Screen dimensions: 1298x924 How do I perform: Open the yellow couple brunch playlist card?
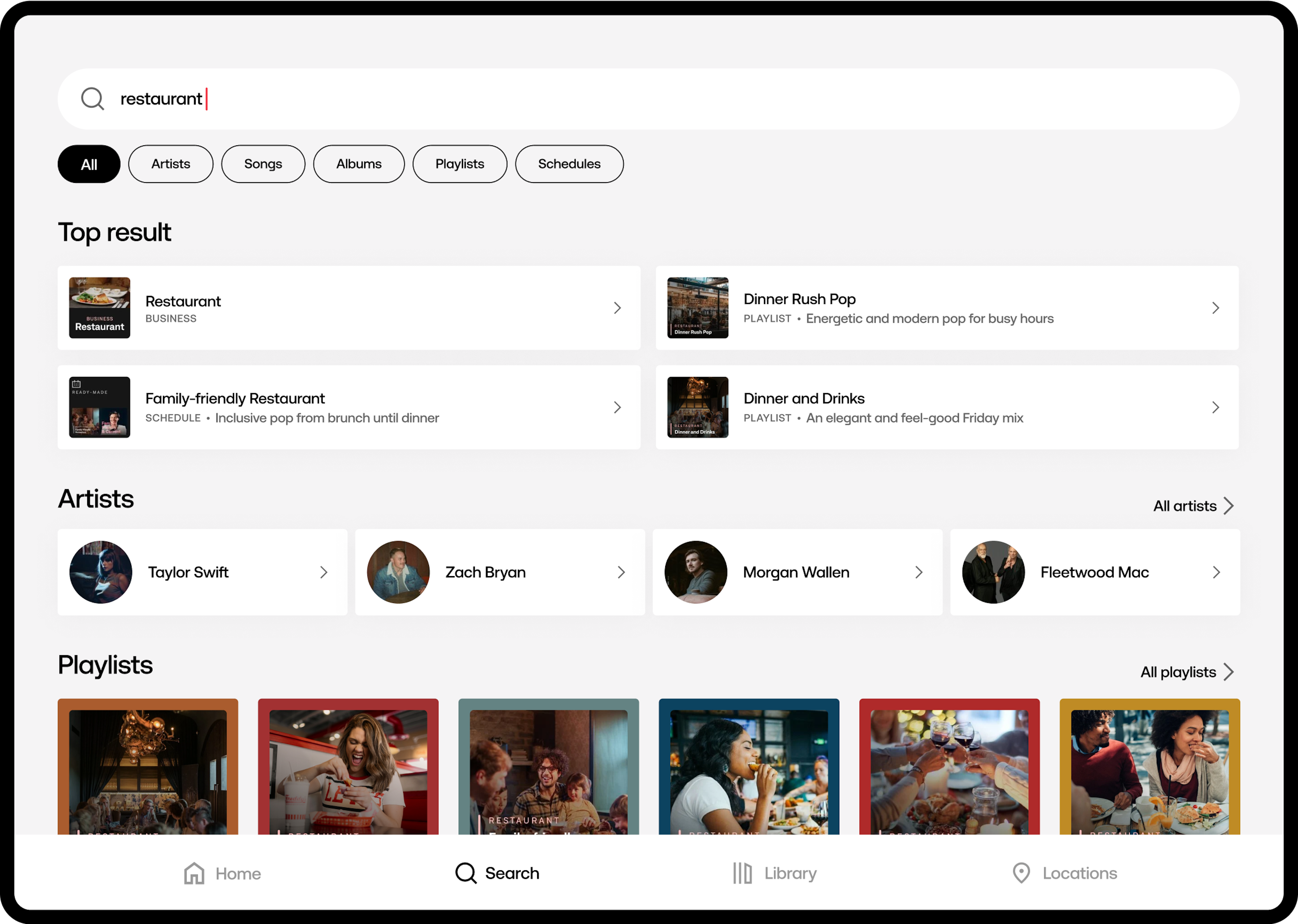click(x=1150, y=766)
